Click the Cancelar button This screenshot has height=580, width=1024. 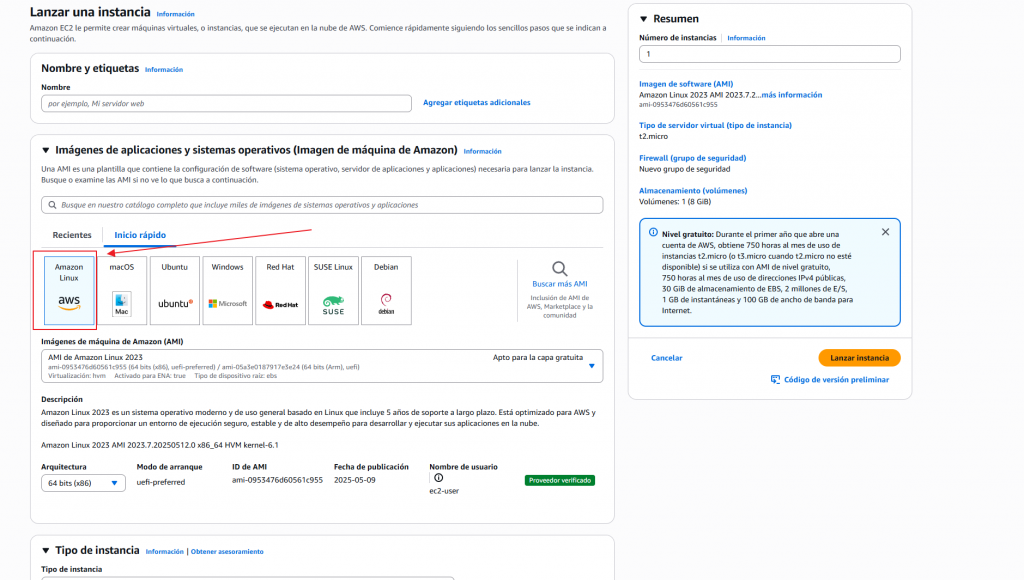[x=667, y=358]
